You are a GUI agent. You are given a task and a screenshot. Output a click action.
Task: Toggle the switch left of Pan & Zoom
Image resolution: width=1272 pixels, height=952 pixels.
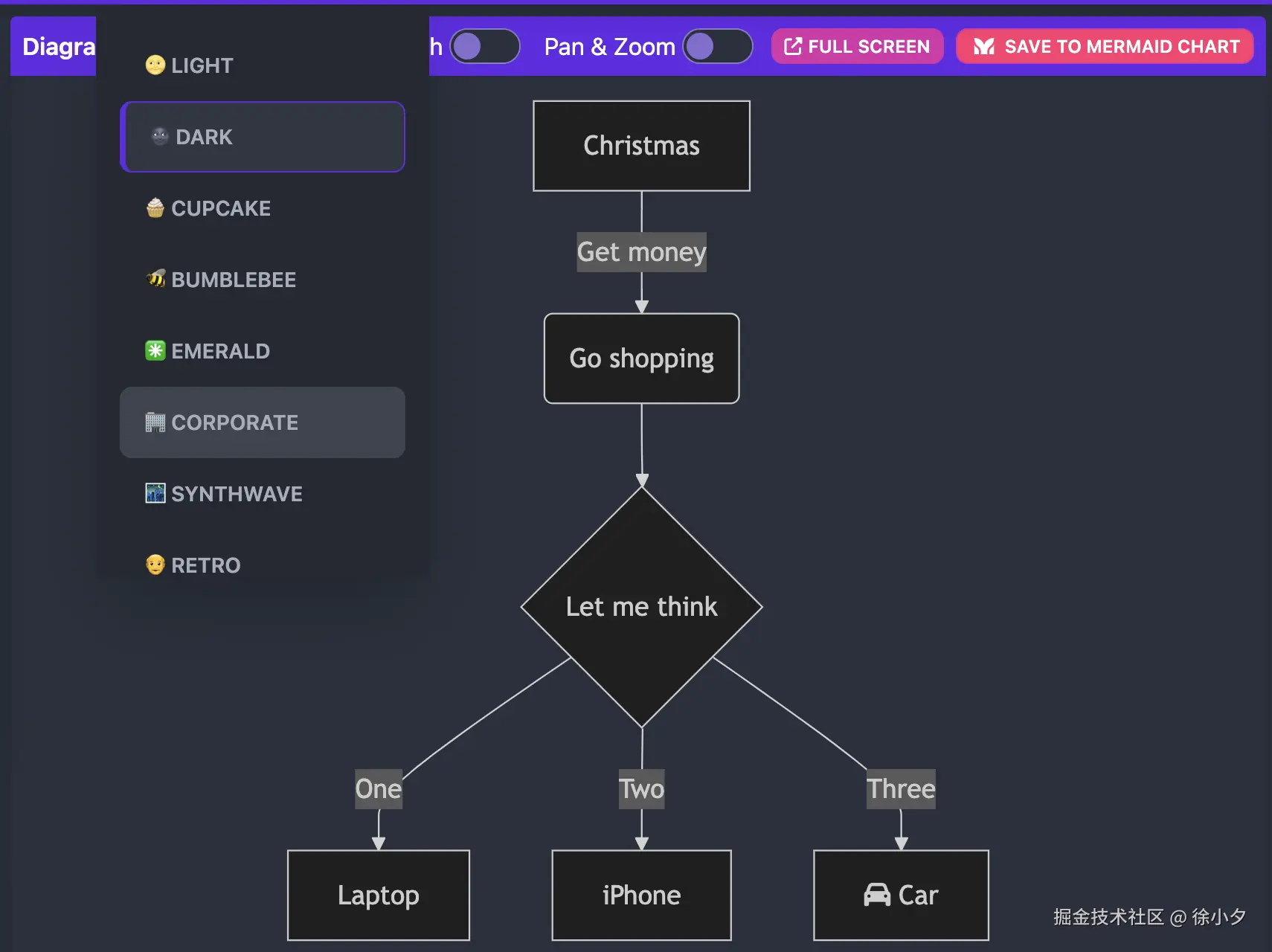484,47
